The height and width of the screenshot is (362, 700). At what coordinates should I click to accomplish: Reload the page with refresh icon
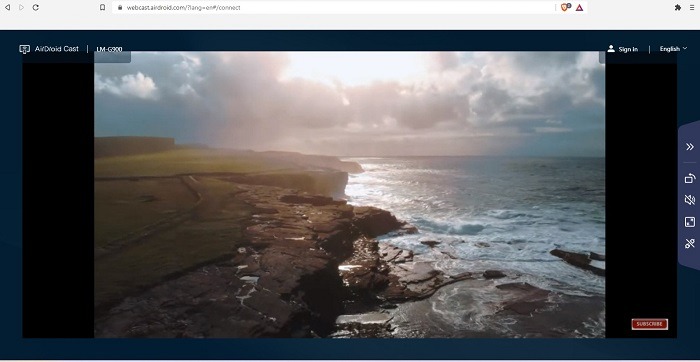(36, 7)
